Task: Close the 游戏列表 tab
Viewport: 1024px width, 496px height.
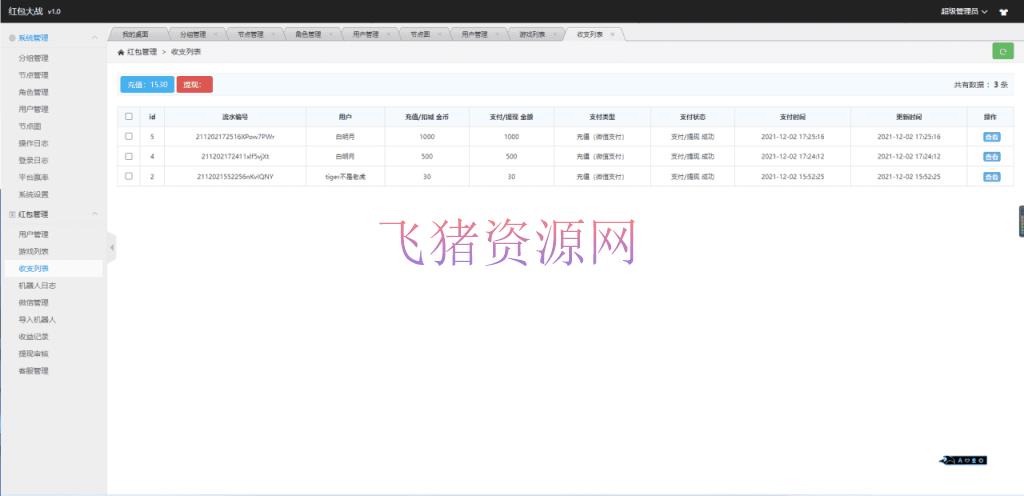Action: pyautogui.click(x=554, y=35)
